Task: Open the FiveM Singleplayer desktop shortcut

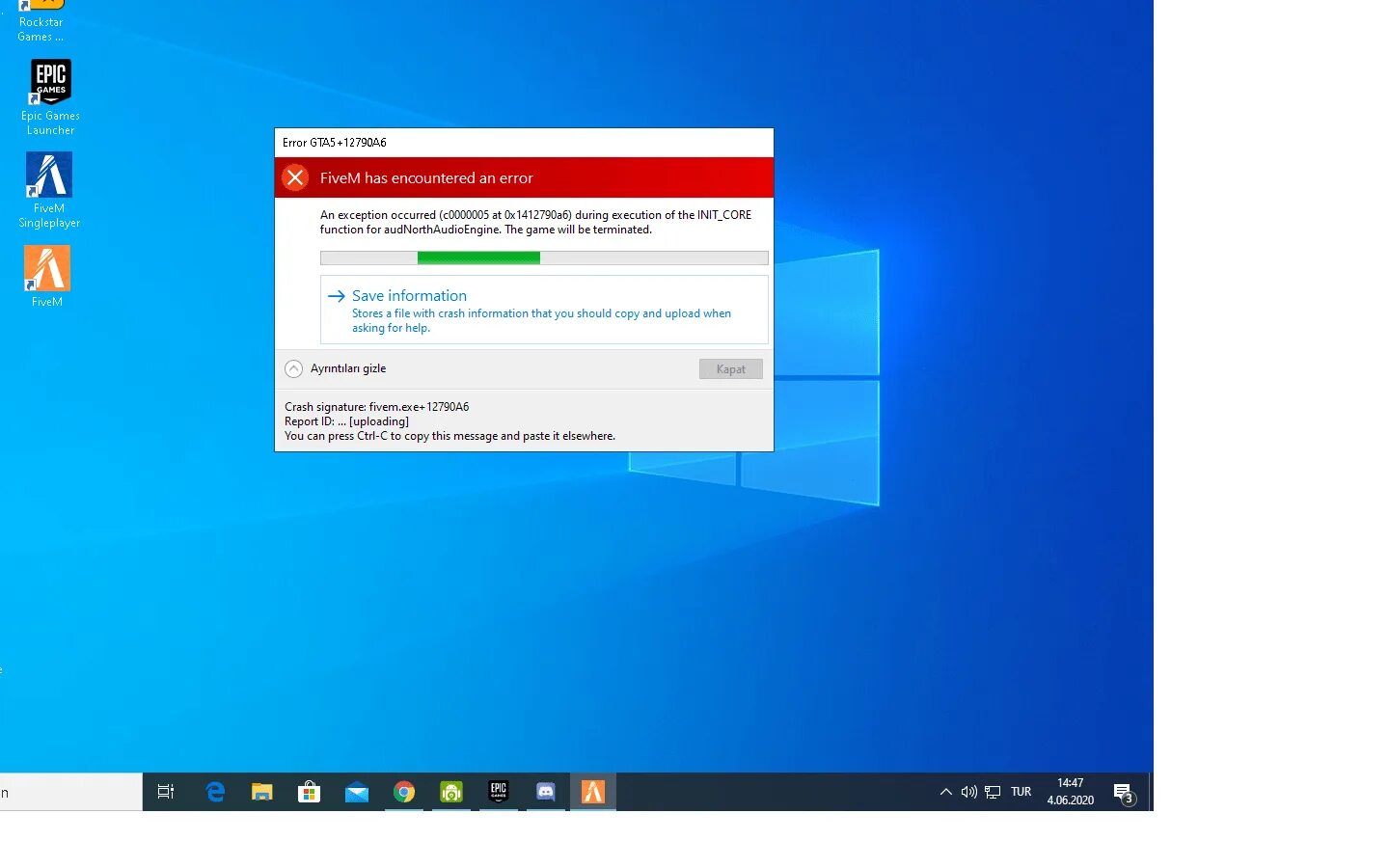Action: click(x=48, y=190)
